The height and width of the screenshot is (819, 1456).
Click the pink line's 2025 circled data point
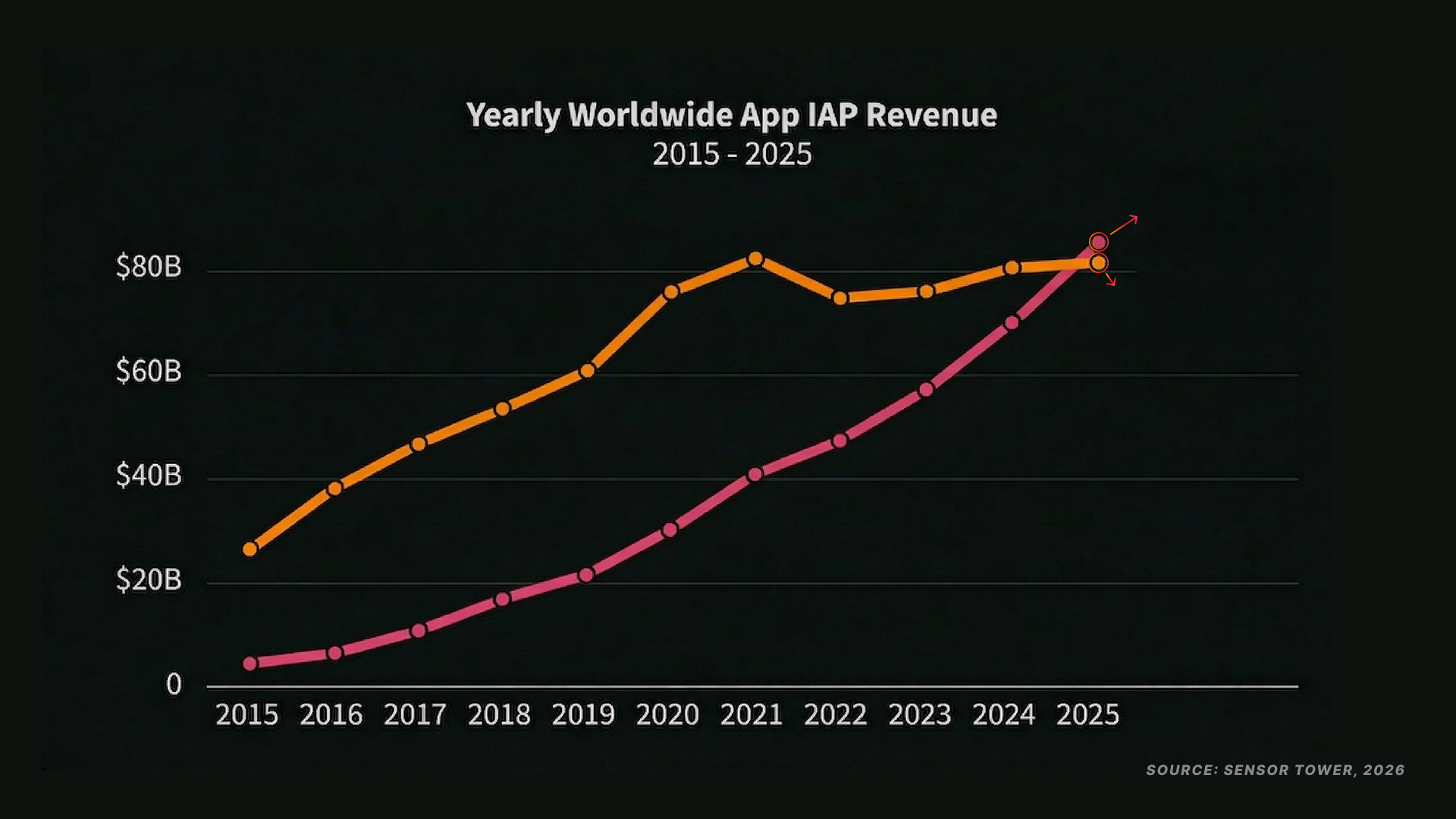1098,242
